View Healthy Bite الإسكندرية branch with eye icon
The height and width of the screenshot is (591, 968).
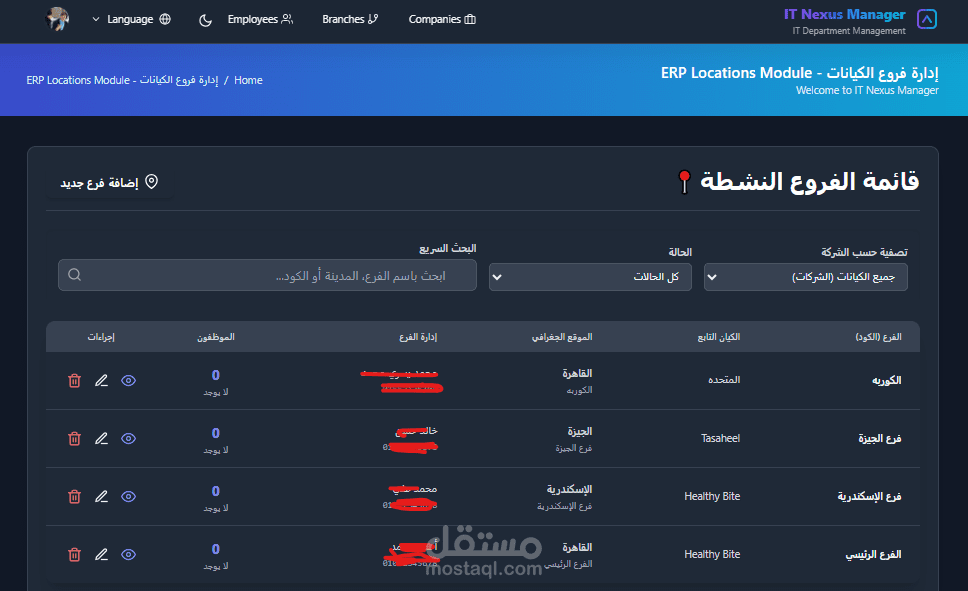coord(128,496)
